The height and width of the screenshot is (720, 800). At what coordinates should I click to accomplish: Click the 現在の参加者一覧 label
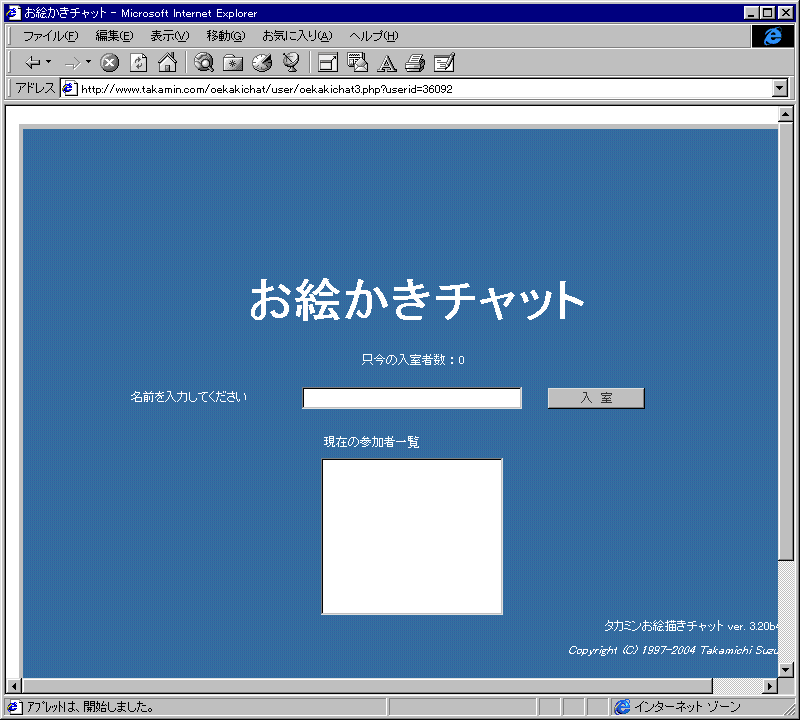point(371,442)
